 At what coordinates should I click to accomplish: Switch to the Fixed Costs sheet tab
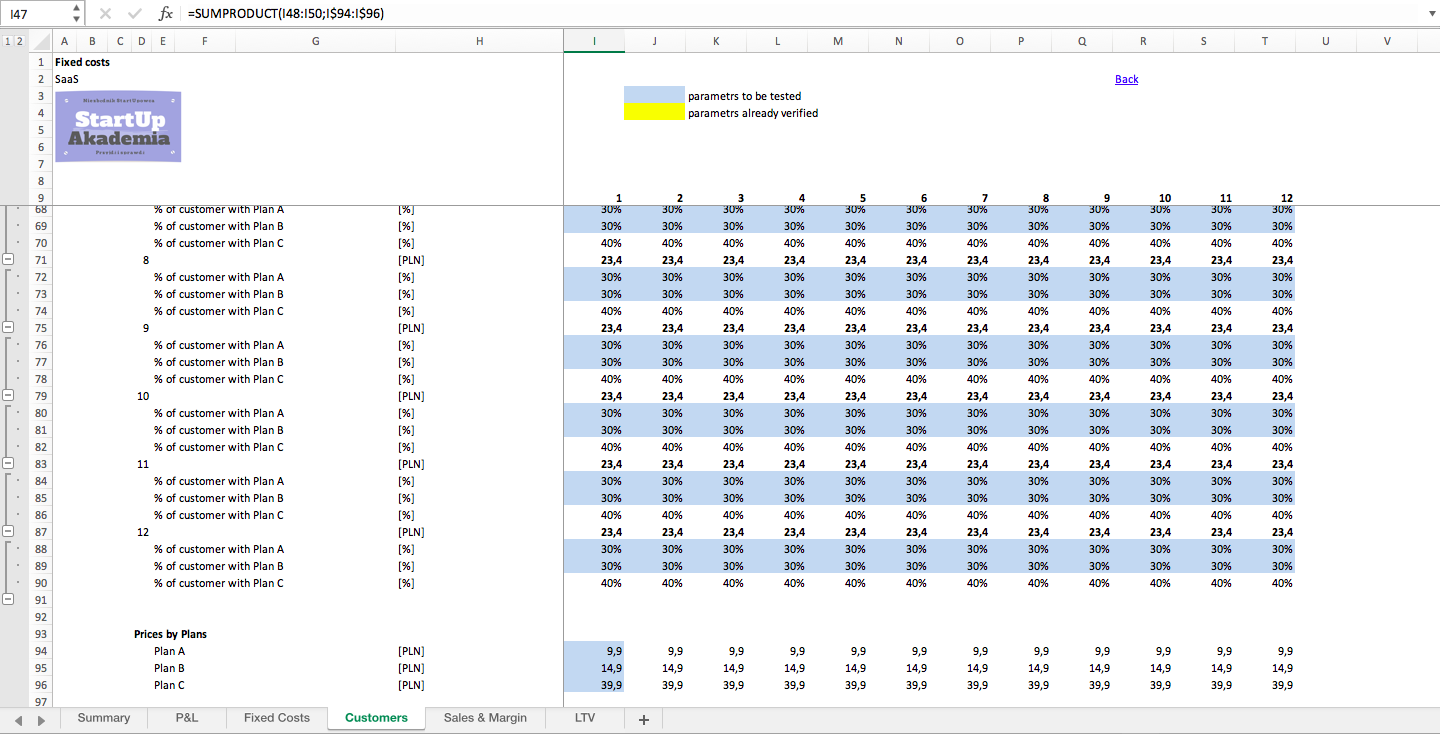[x=277, y=718]
